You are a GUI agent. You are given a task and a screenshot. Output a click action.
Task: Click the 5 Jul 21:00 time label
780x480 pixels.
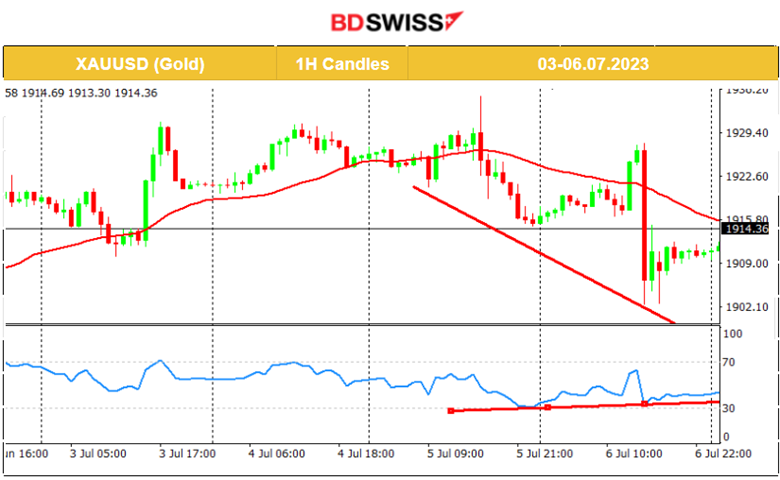(545, 454)
